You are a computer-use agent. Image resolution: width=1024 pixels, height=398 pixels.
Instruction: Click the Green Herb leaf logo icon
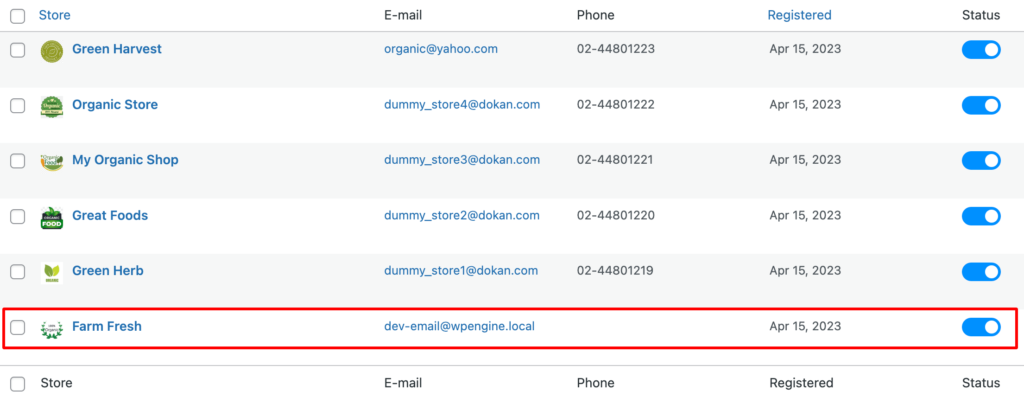click(52, 272)
